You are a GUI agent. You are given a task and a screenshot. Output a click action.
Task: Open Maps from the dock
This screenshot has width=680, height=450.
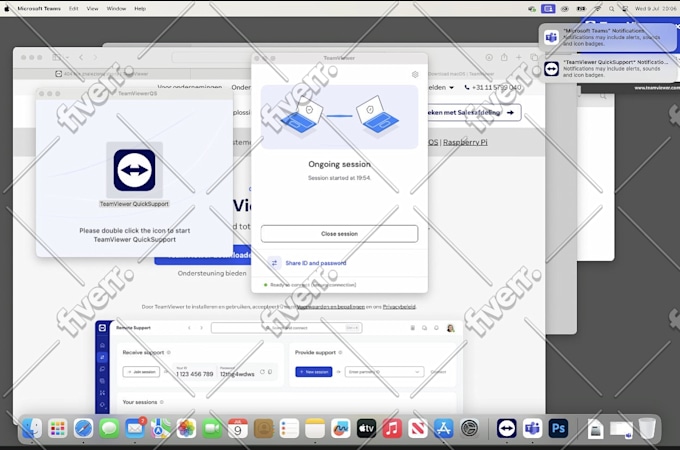click(160, 429)
